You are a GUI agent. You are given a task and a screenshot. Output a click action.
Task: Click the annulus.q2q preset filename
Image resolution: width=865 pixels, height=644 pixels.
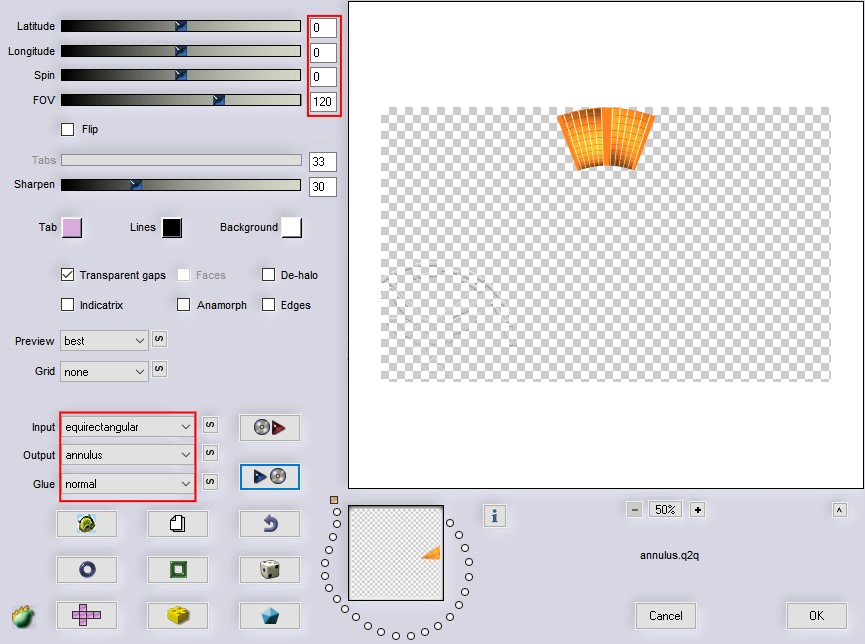(x=669, y=555)
